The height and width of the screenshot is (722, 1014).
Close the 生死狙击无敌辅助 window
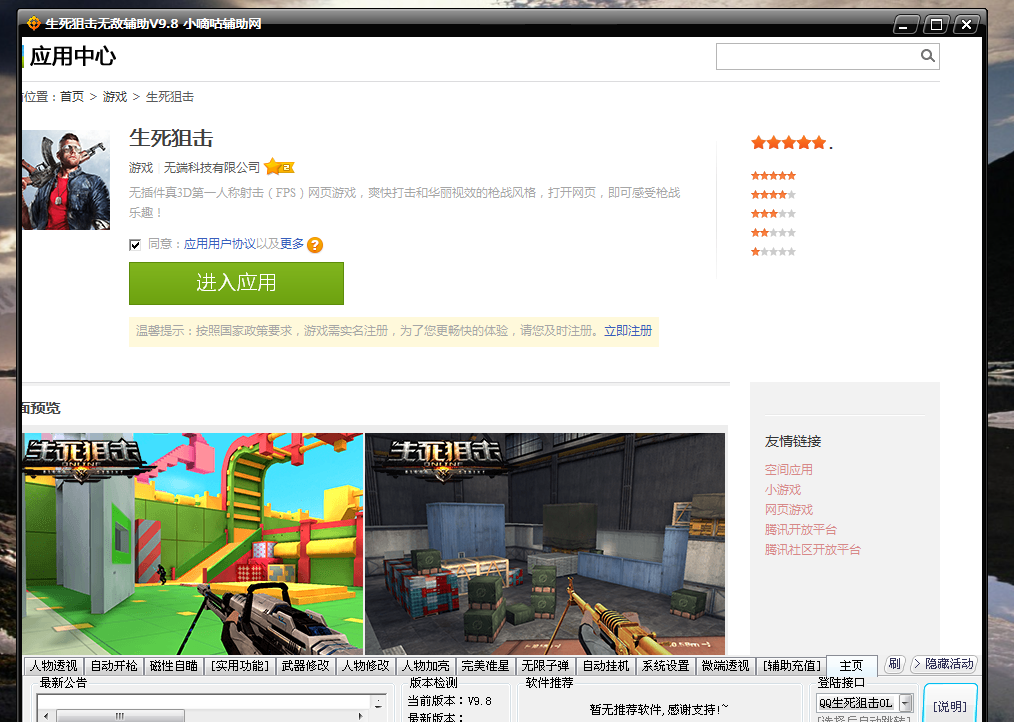tap(967, 25)
